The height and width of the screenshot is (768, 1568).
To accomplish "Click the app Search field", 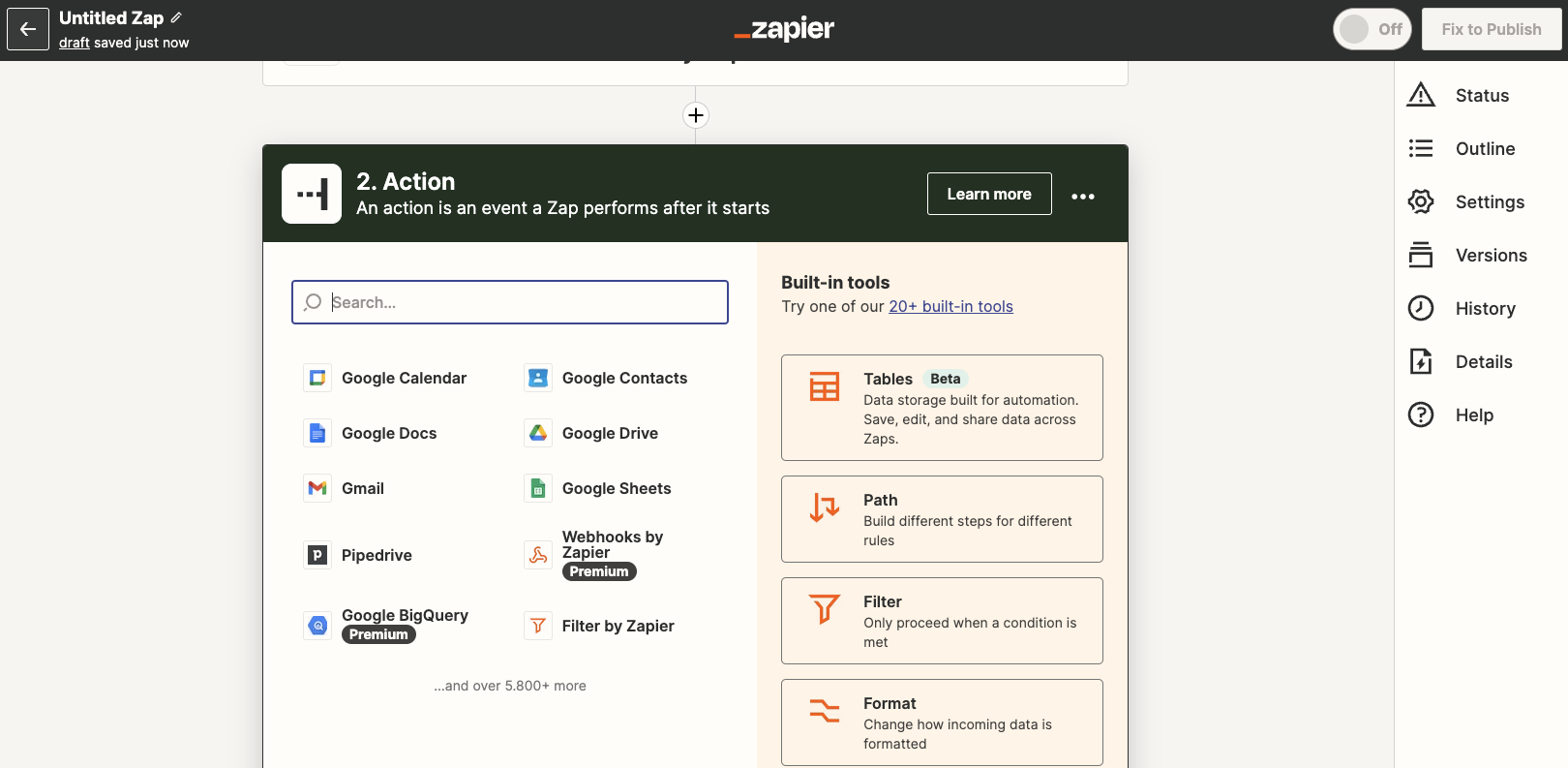I will (510, 302).
